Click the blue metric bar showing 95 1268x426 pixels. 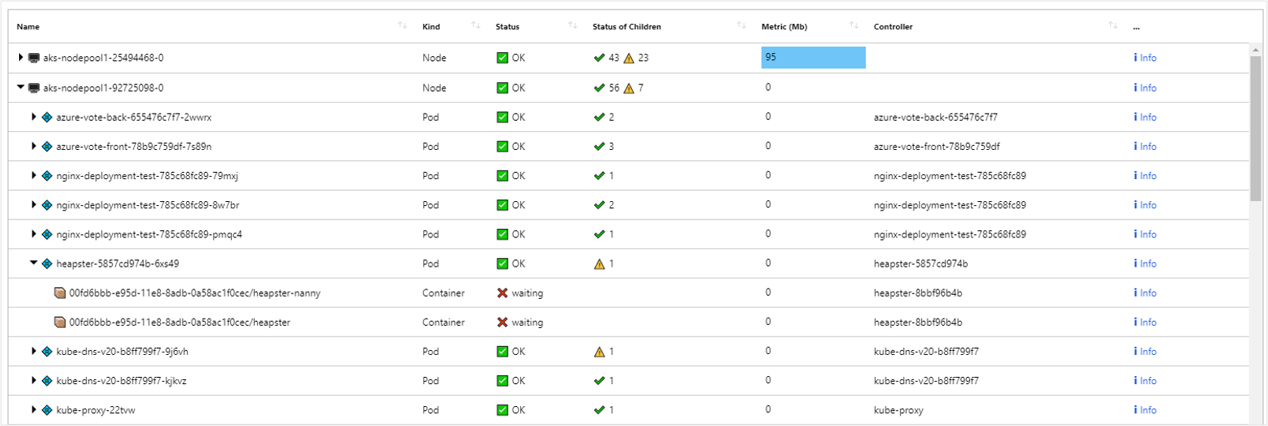coord(813,58)
